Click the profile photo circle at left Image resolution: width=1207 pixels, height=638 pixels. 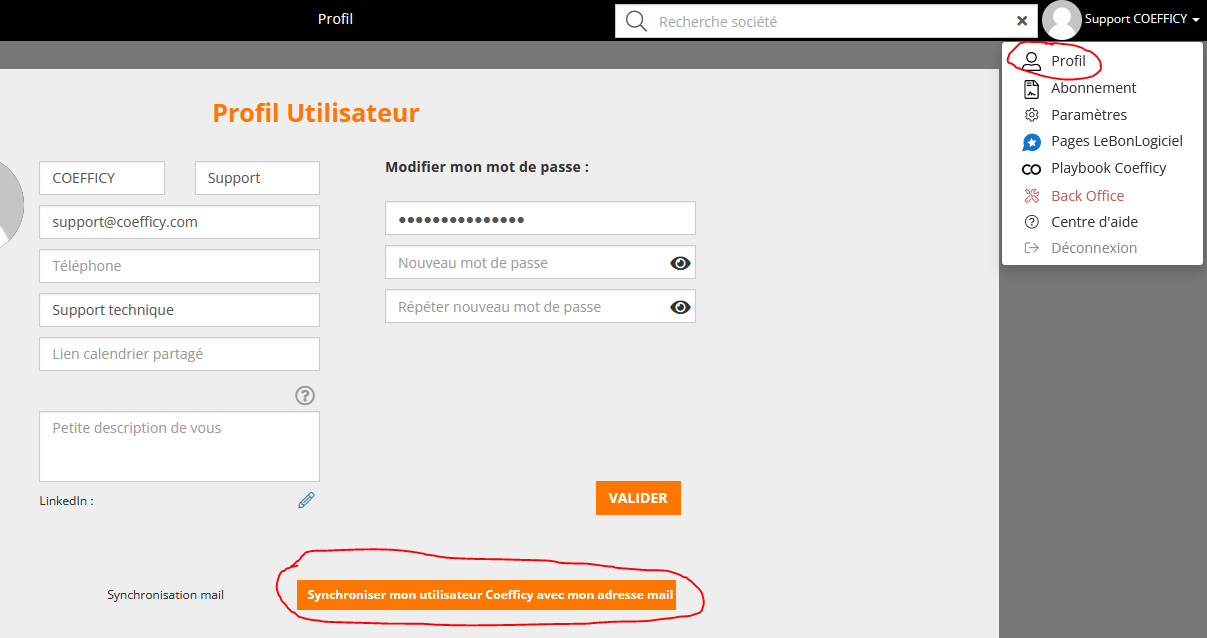(x=10, y=204)
